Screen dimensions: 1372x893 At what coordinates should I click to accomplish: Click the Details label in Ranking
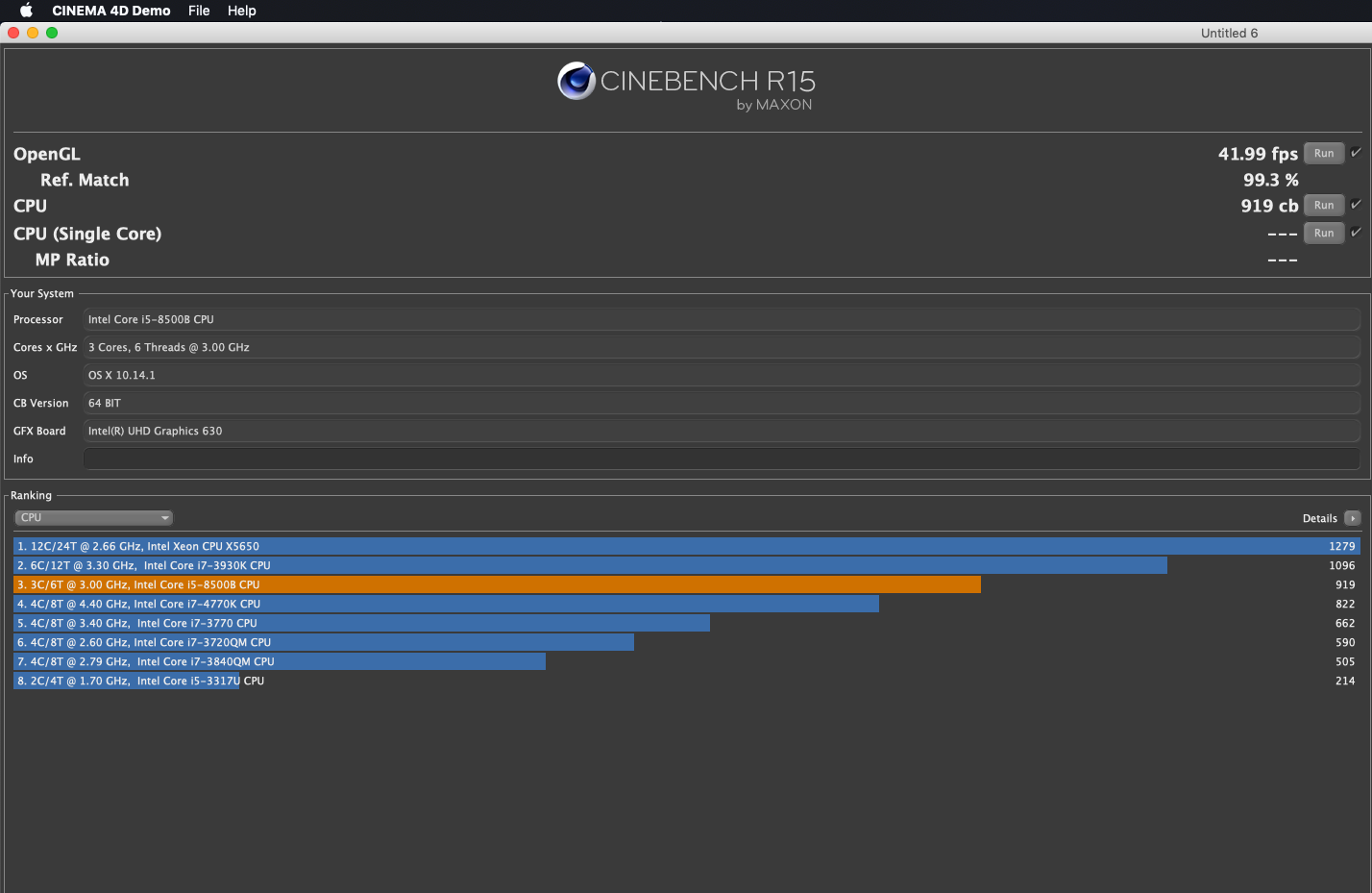coord(1320,518)
